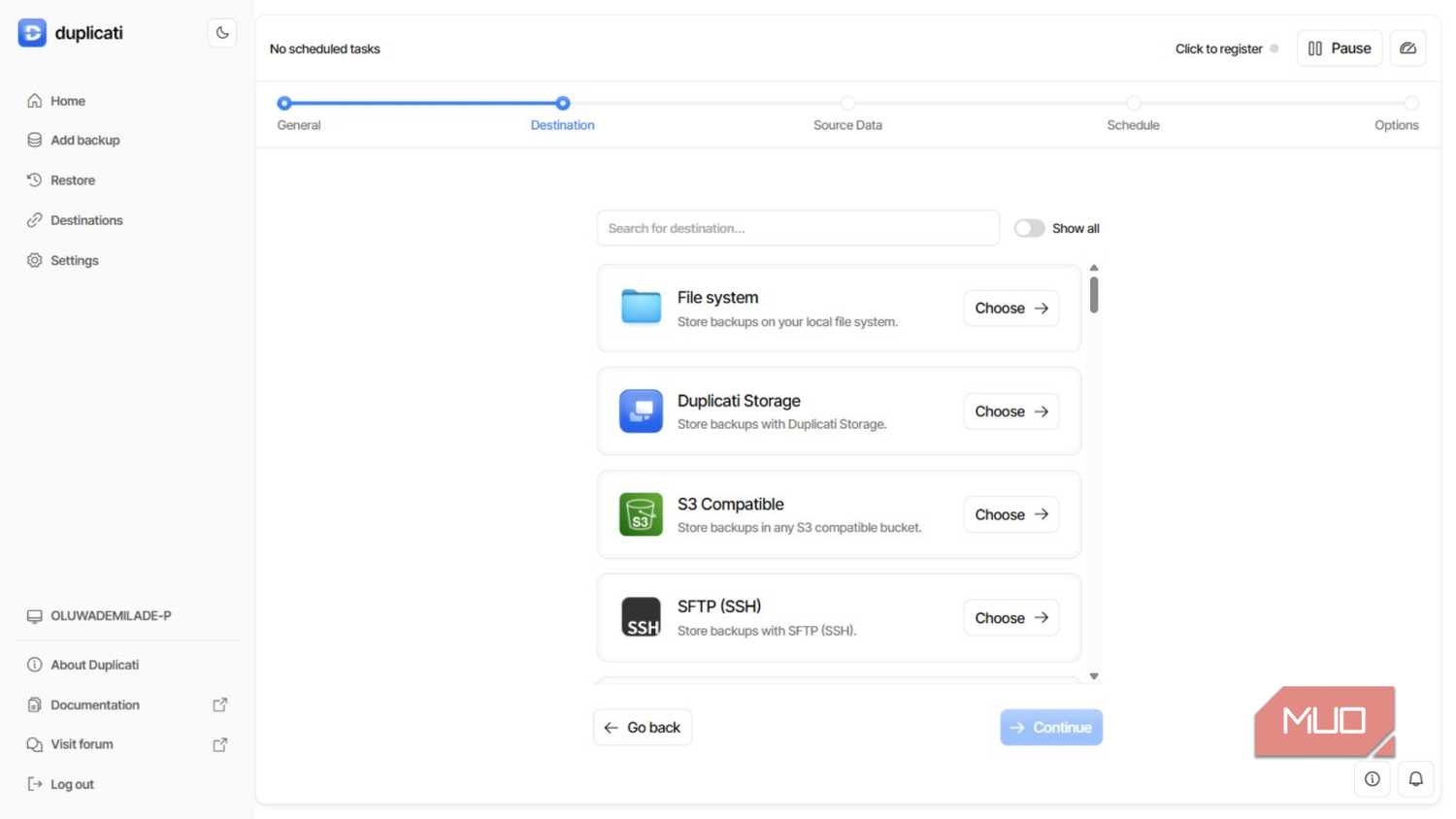Click the Add backup database icon
Screen dimensions: 1456x819
[35, 140]
